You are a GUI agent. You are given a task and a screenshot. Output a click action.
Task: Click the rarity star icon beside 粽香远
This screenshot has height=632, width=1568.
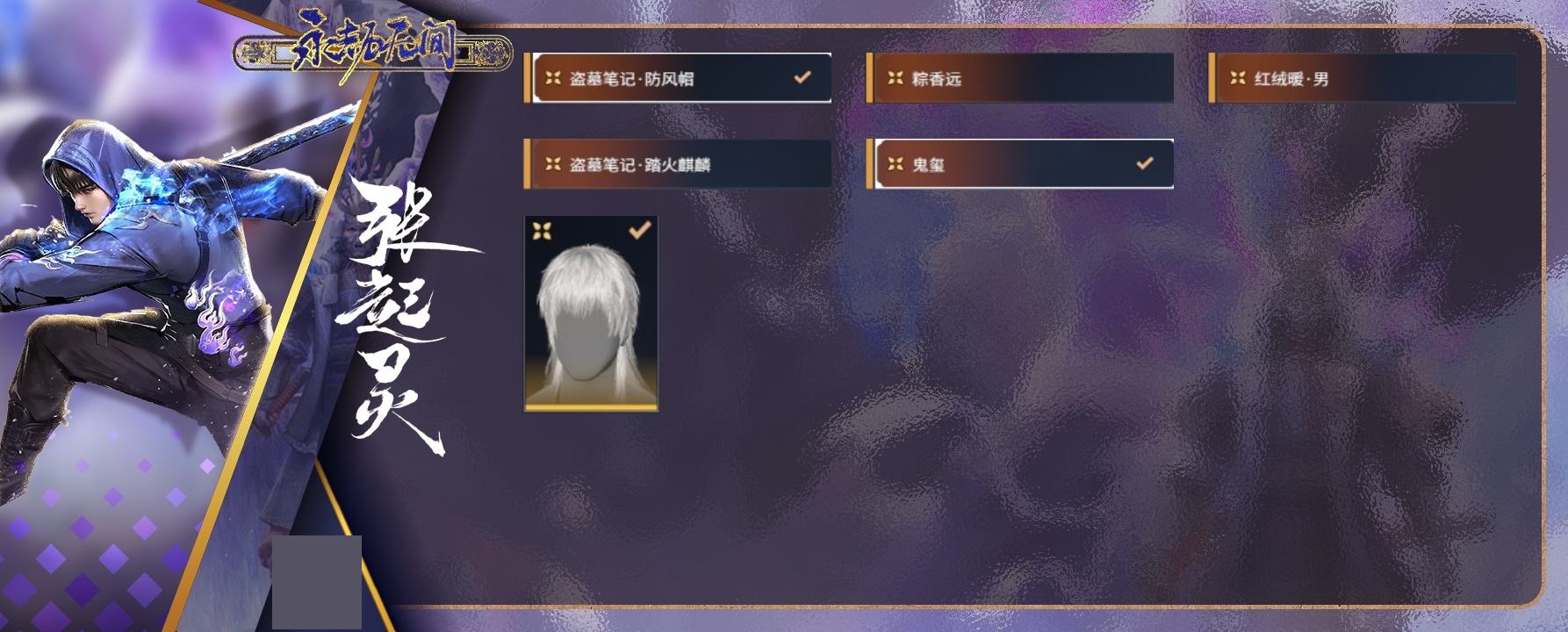pyautogui.click(x=895, y=78)
